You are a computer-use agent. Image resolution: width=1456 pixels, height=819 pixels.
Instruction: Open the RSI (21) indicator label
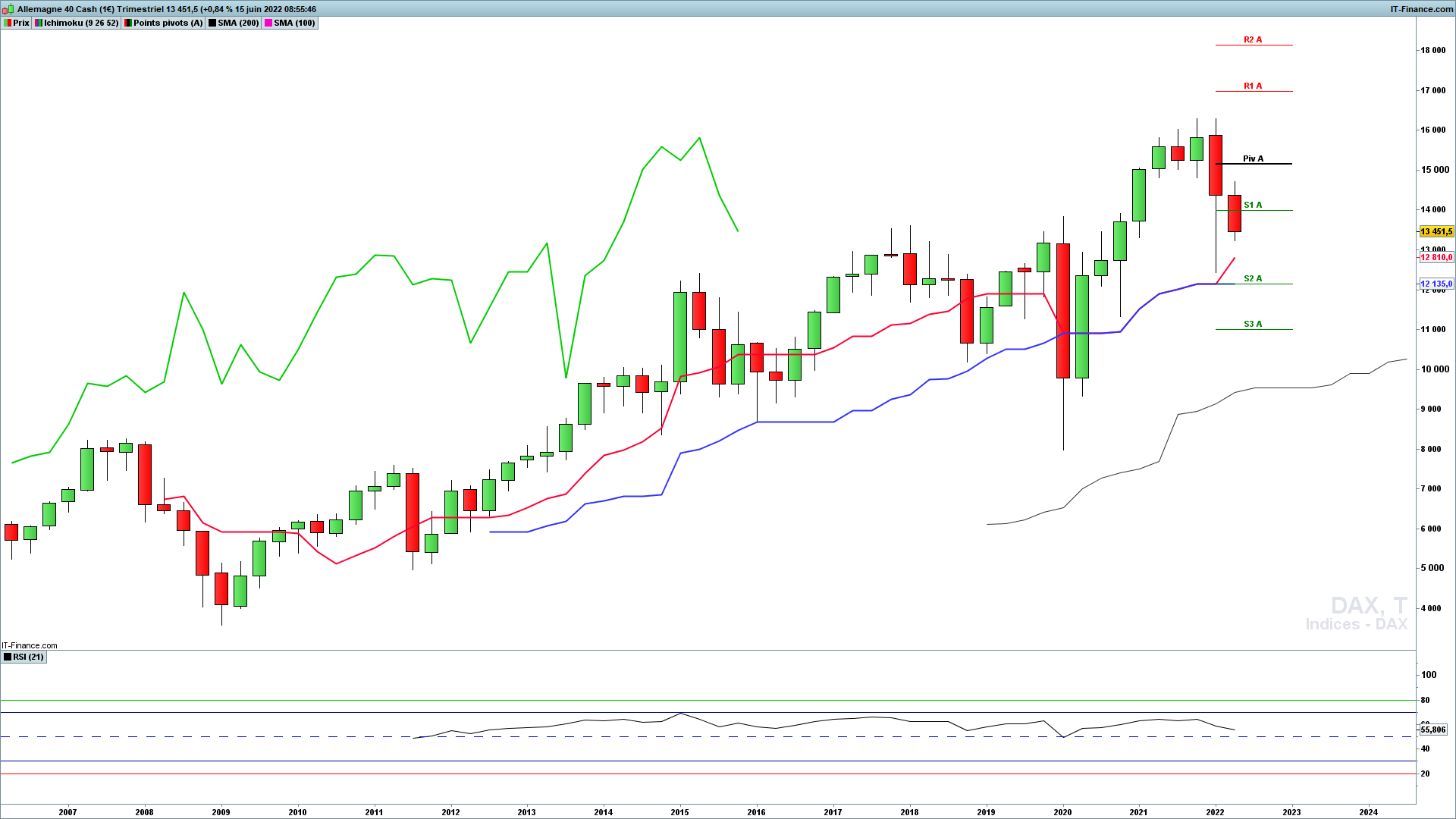pos(24,657)
